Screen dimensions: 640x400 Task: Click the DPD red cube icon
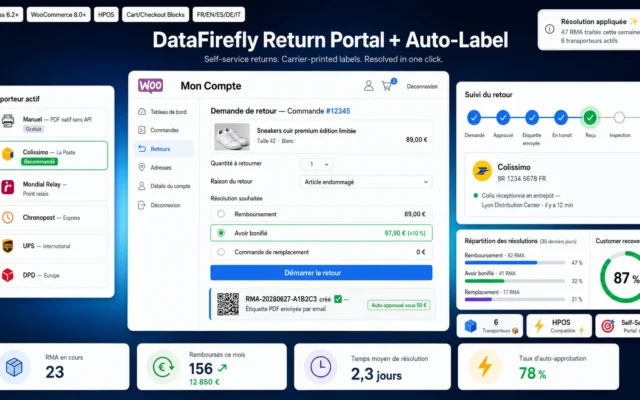(8, 275)
